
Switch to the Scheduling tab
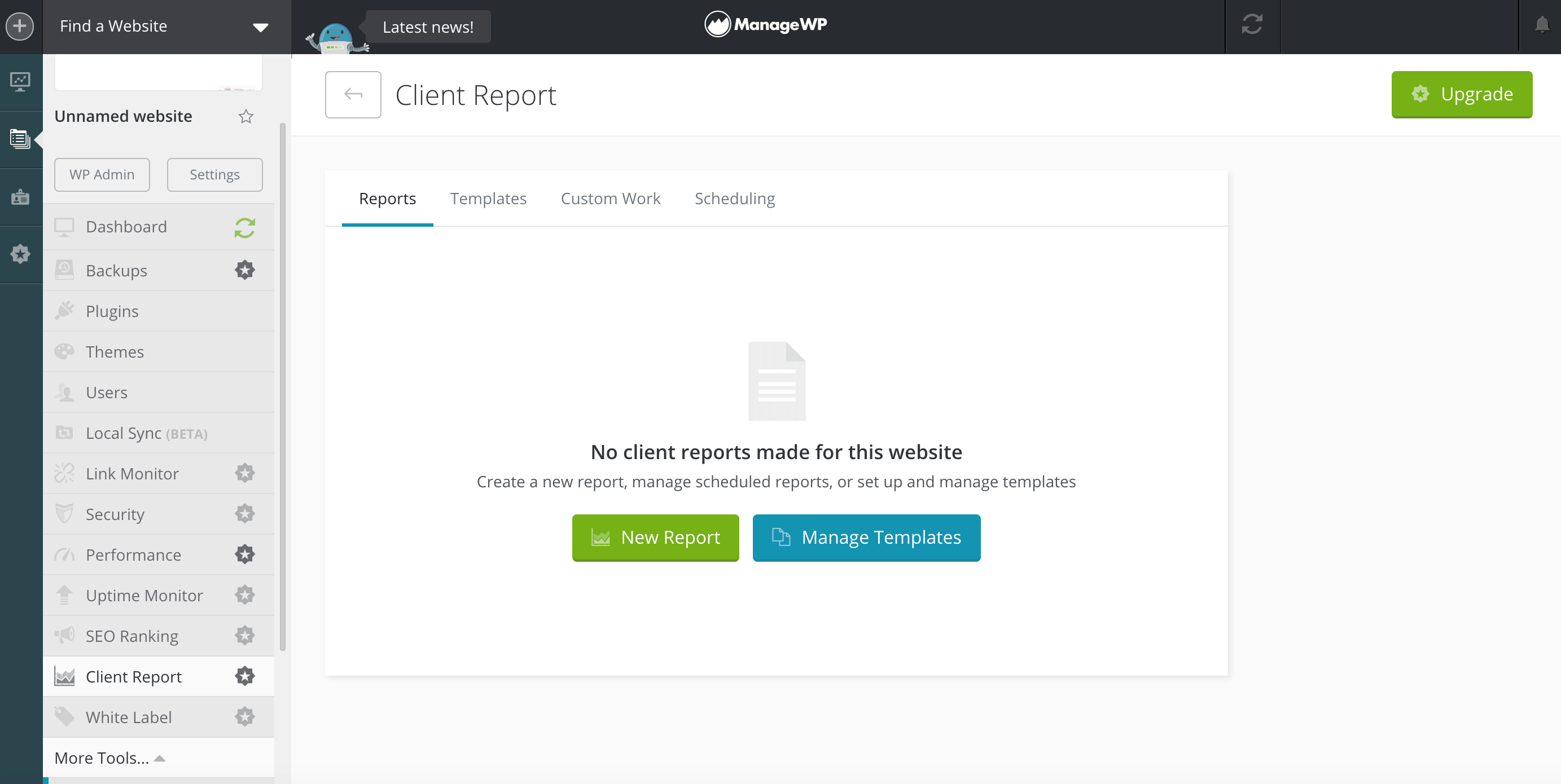click(734, 199)
